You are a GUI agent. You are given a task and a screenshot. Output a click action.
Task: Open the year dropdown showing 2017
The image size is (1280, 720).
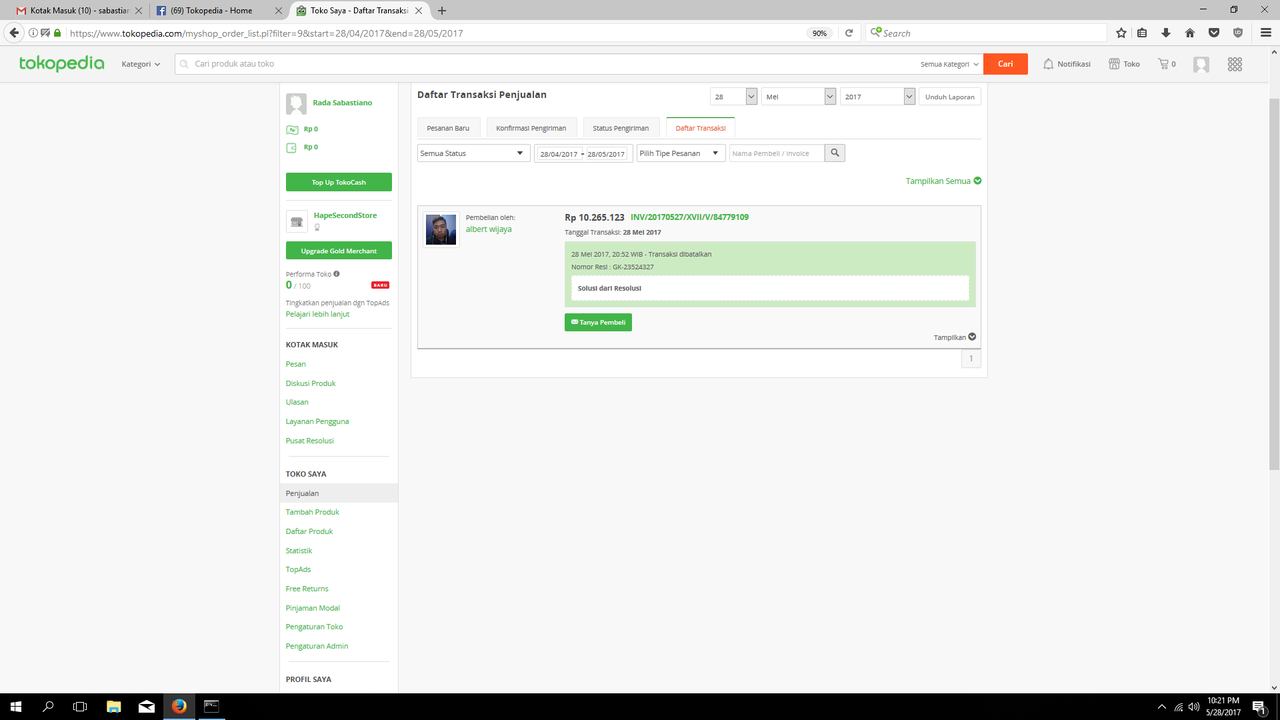[x=878, y=97]
